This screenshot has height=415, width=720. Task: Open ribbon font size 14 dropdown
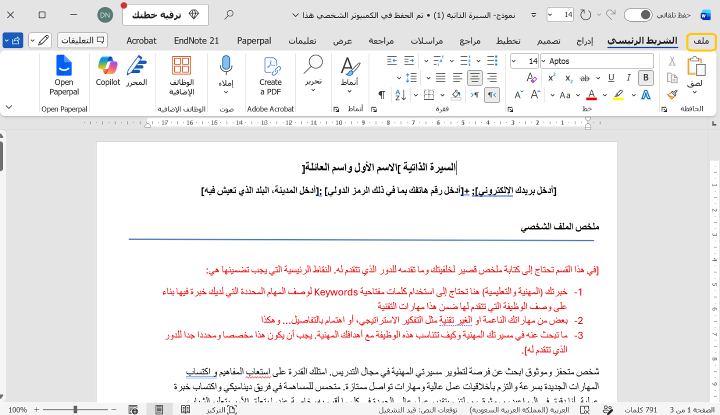pyautogui.click(x=514, y=61)
